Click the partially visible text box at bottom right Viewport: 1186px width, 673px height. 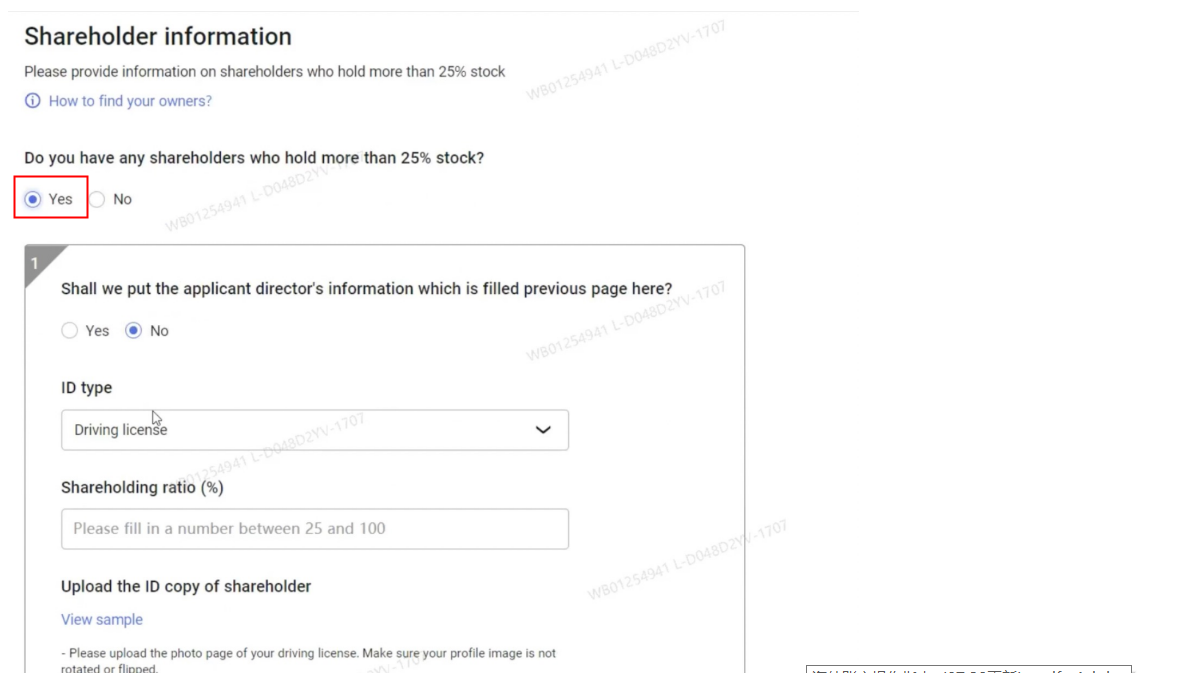pos(968,669)
